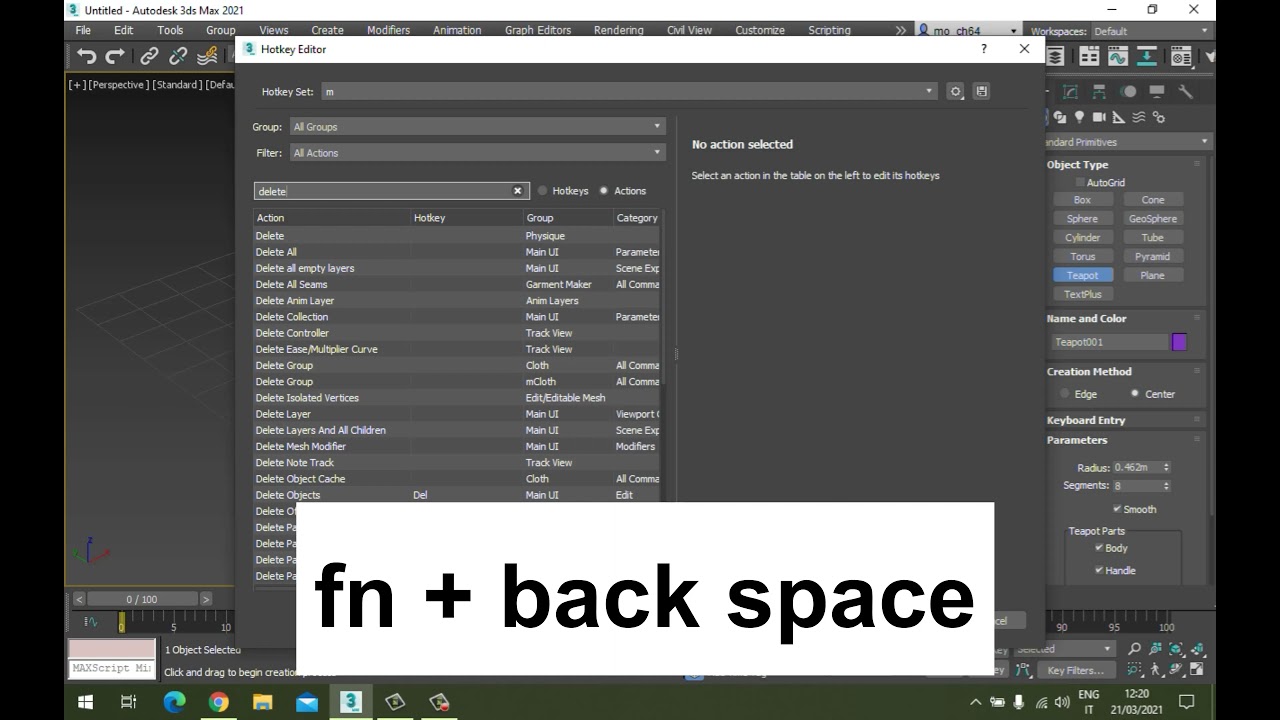This screenshot has height=720, width=1280.
Task: Open the Group All Groups dropdown
Action: coord(477,127)
